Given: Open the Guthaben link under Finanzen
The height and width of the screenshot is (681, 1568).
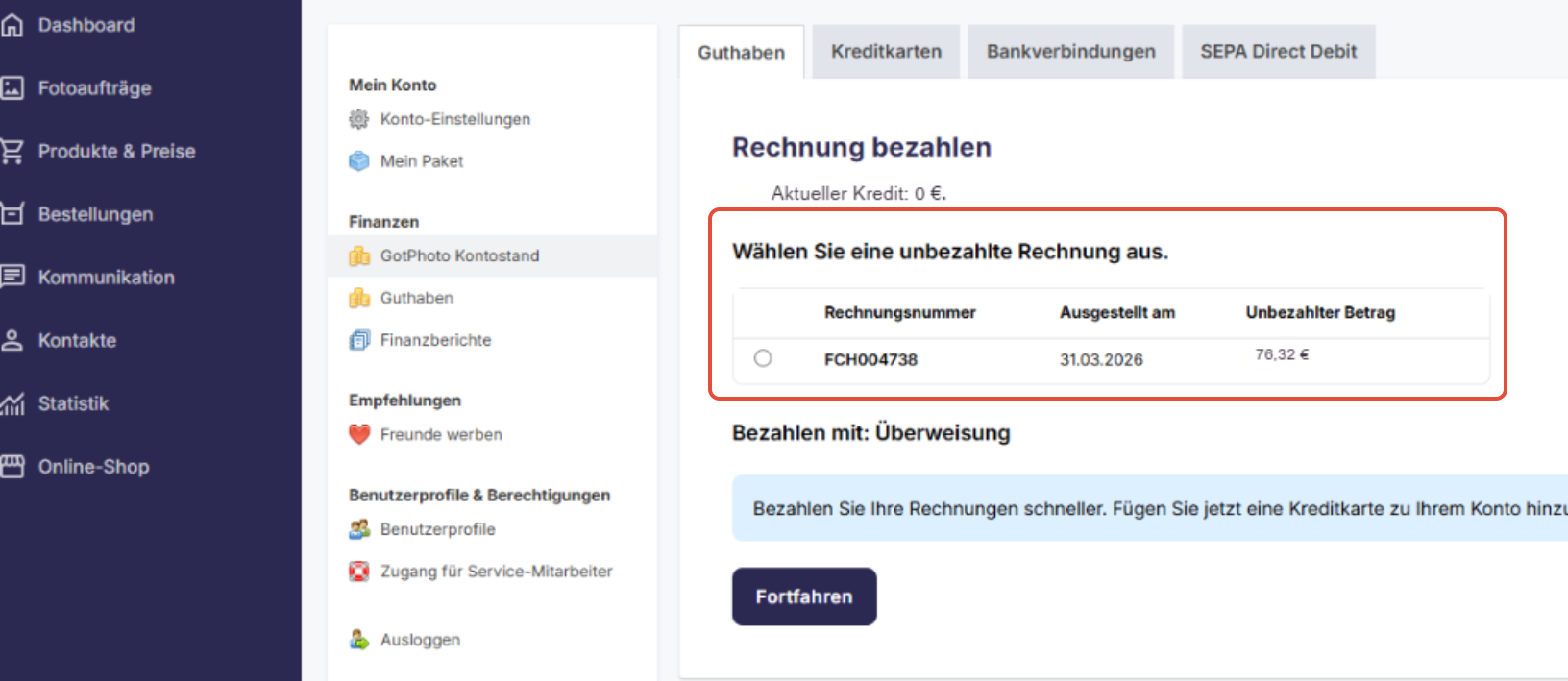Looking at the screenshot, I should click(x=417, y=298).
